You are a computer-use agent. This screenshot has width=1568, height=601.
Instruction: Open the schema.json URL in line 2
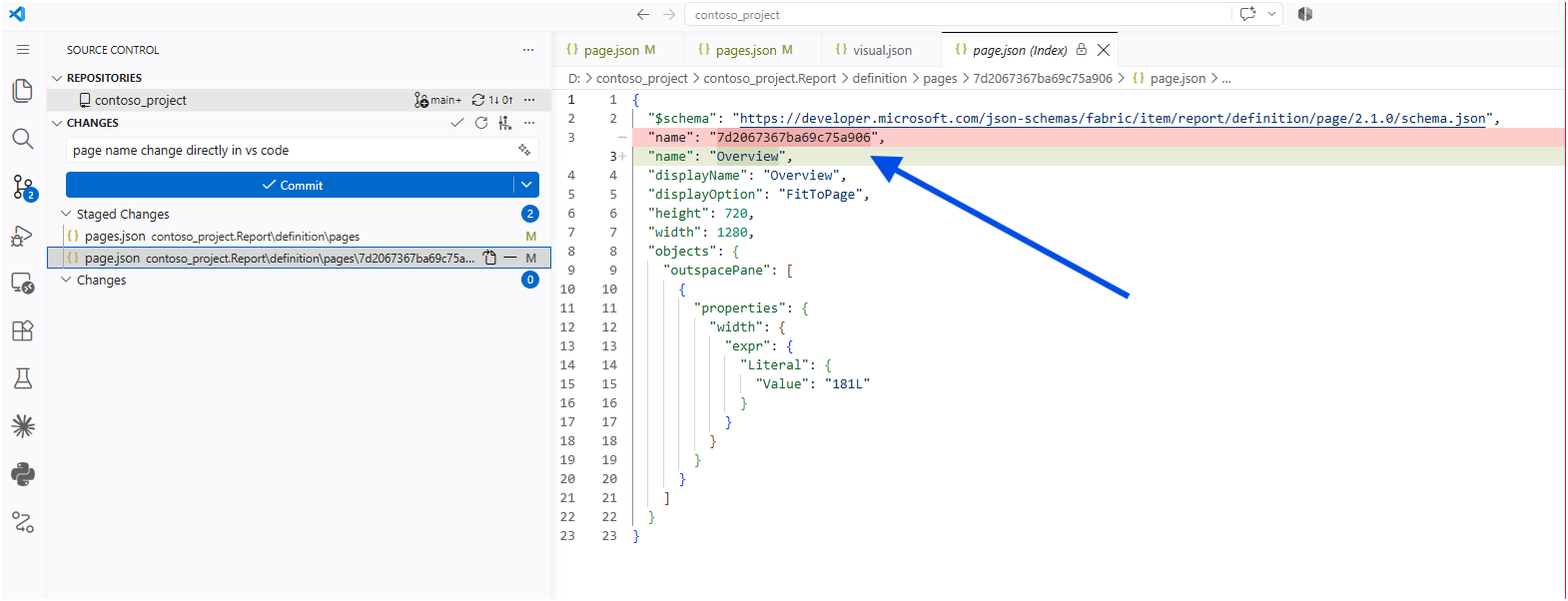[x=1113, y=118]
